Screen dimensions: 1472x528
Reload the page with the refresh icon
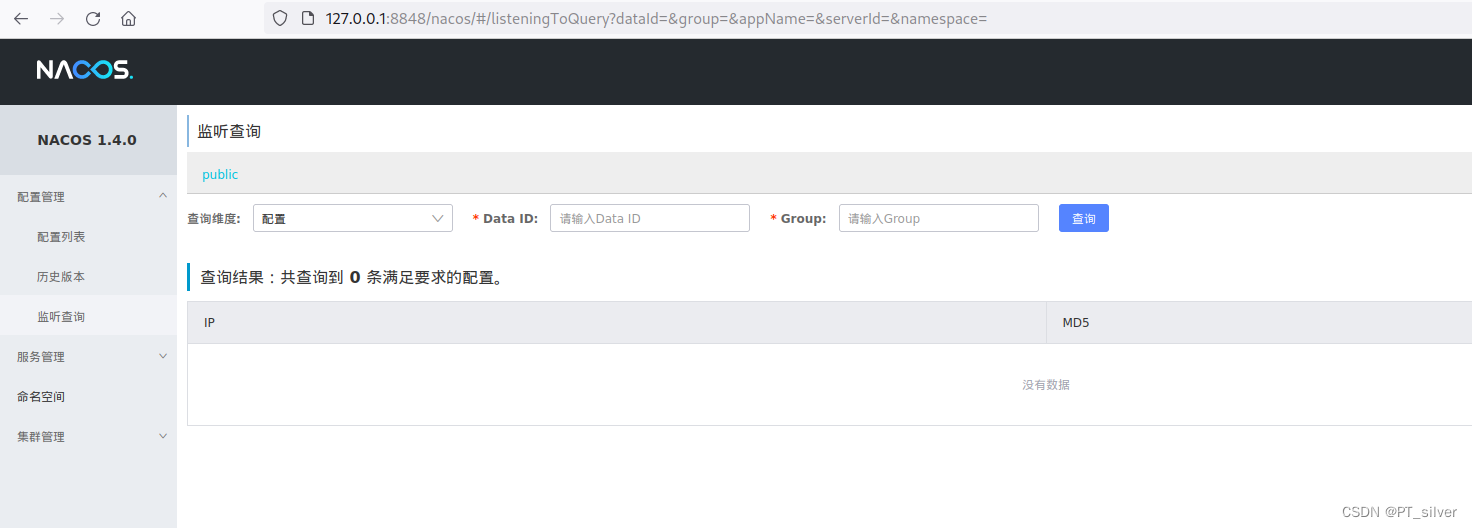pos(93,18)
